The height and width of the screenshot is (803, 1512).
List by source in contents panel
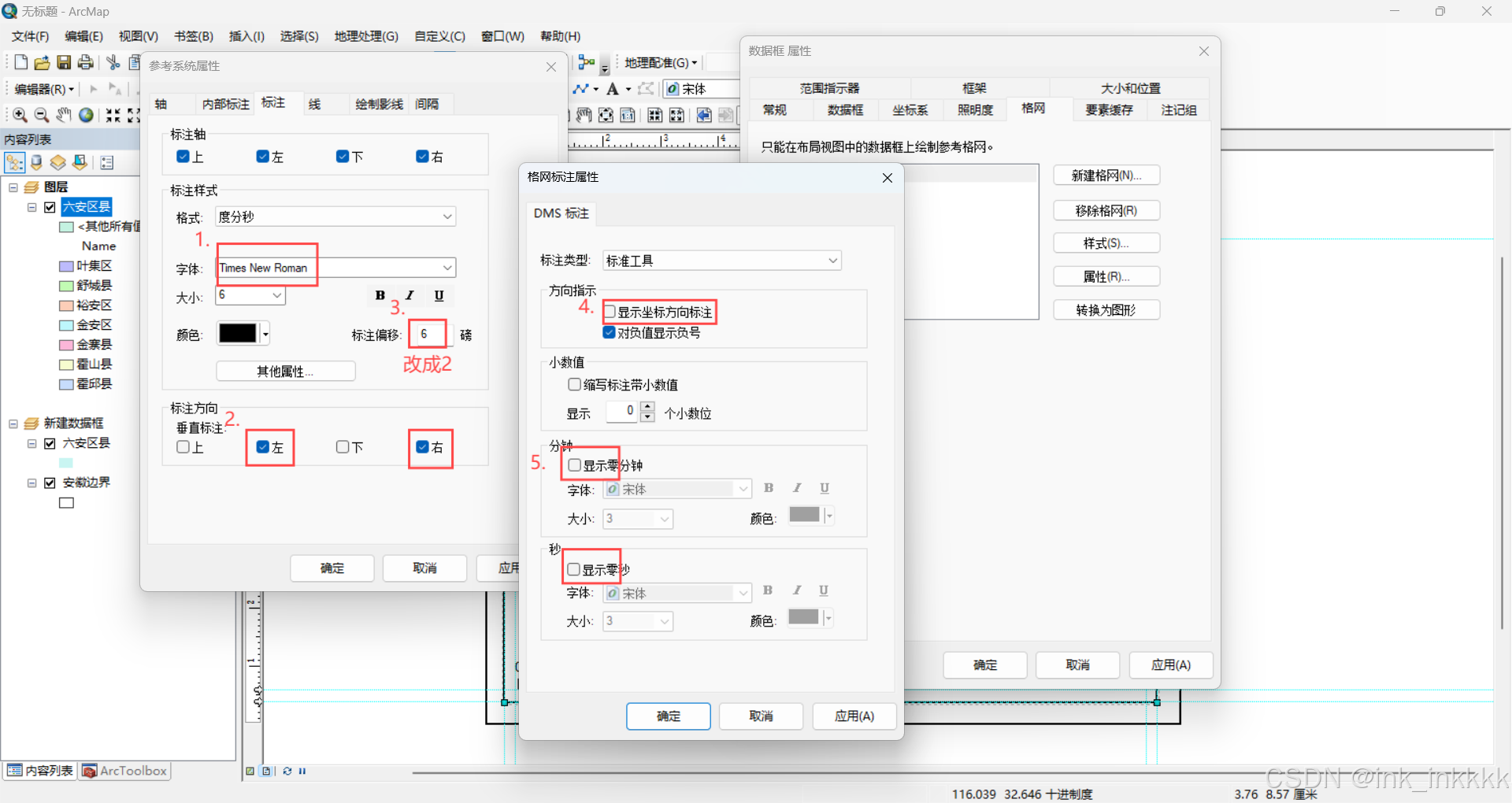pos(36,162)
